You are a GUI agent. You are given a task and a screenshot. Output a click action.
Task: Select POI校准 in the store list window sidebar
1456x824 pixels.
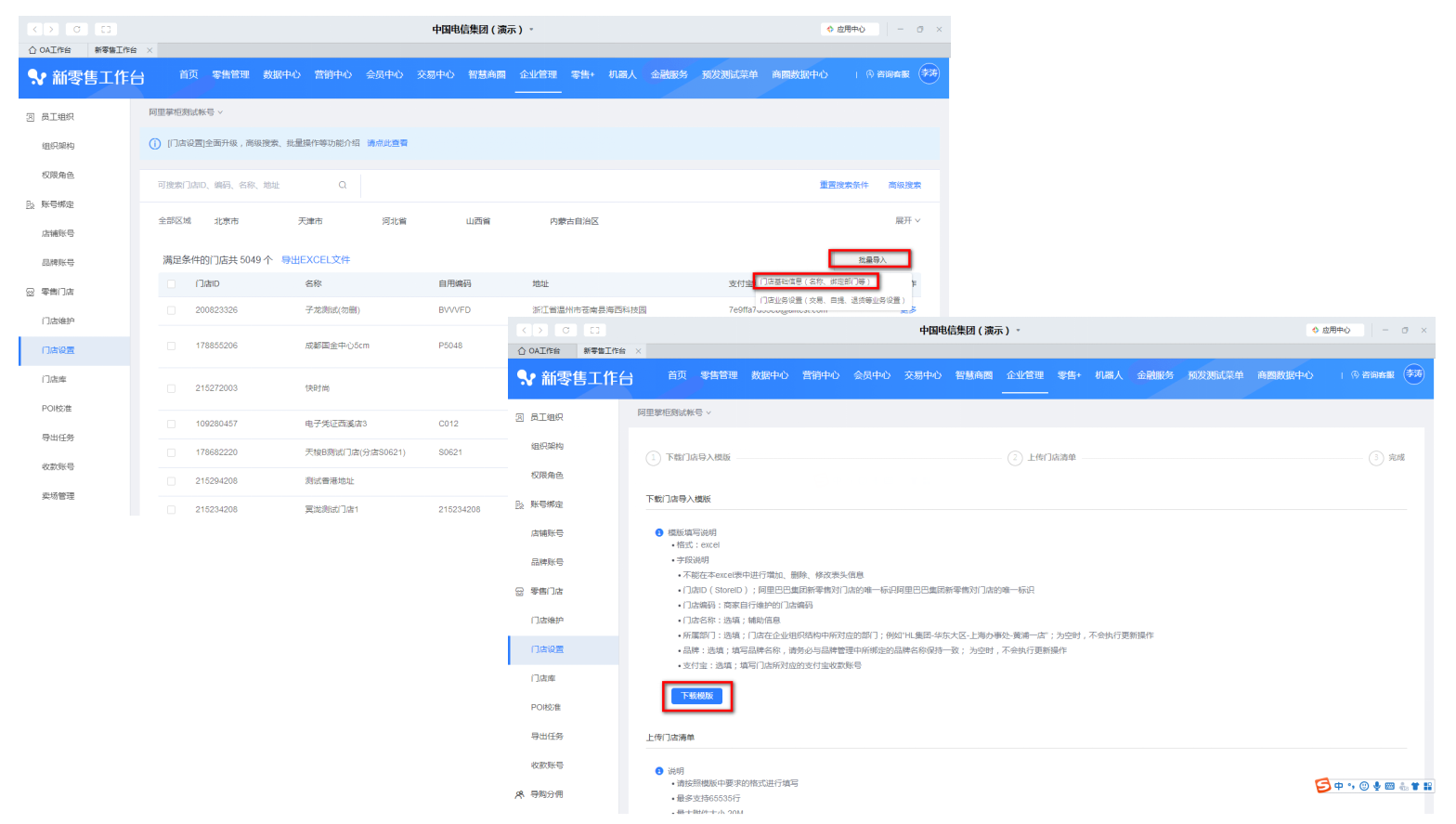point(57,409)
